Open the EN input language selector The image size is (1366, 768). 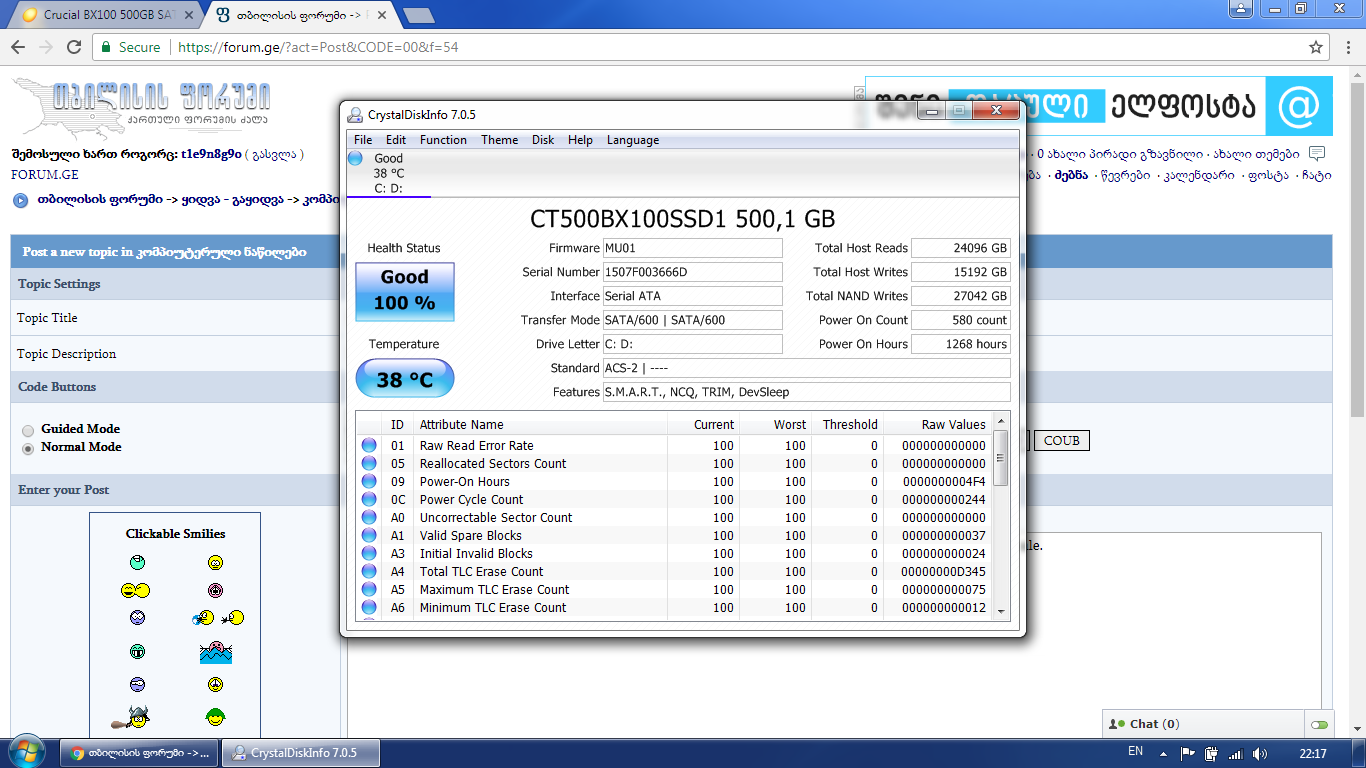pos(1135,752)
